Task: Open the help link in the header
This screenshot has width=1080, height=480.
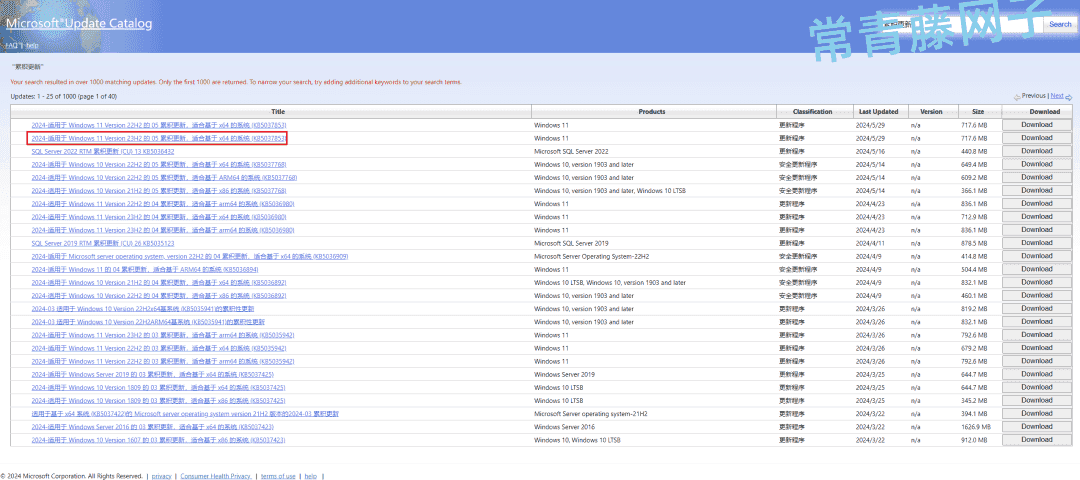Action: 32,45
